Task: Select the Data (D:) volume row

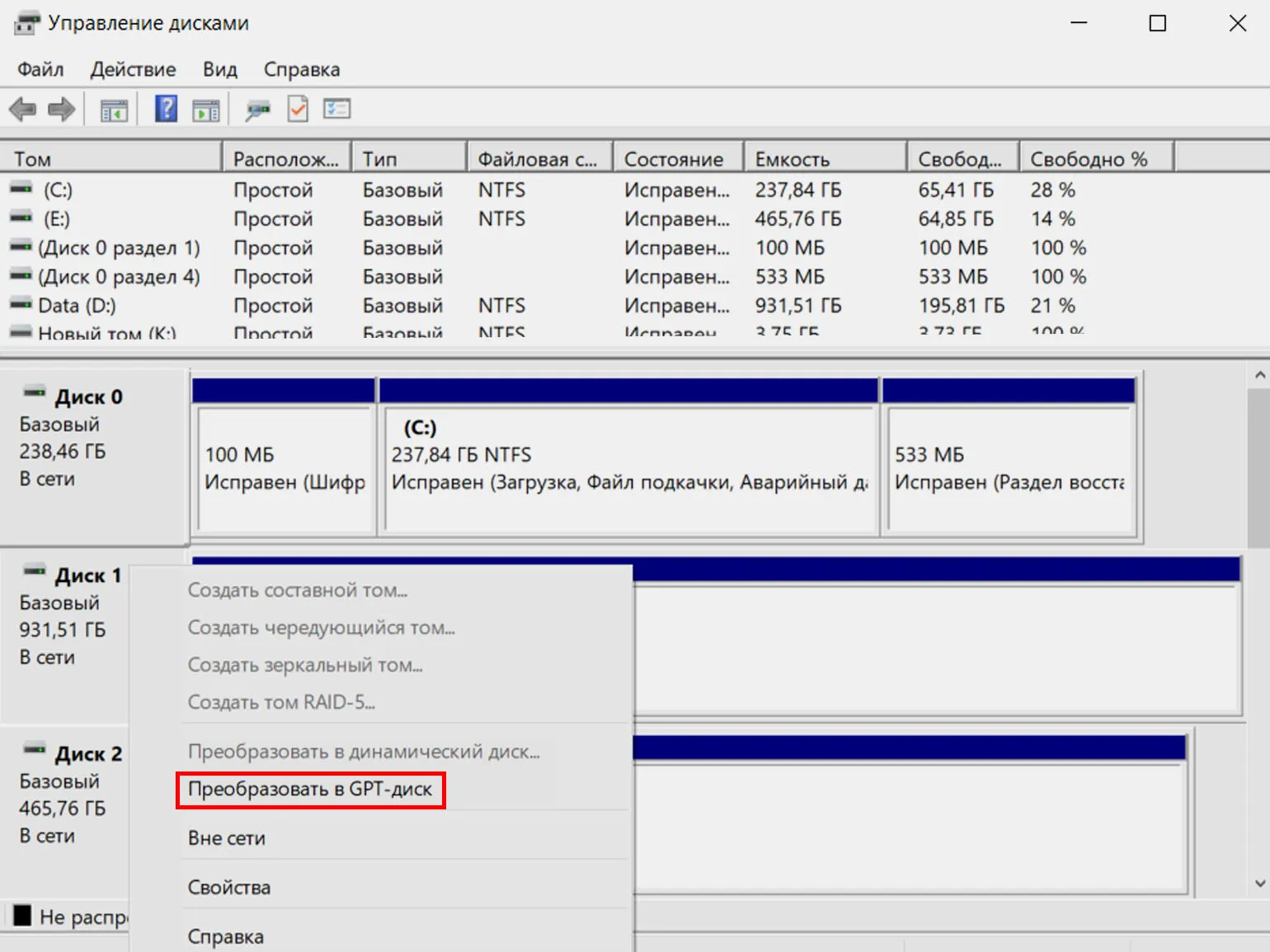Action: click(77, 306)
